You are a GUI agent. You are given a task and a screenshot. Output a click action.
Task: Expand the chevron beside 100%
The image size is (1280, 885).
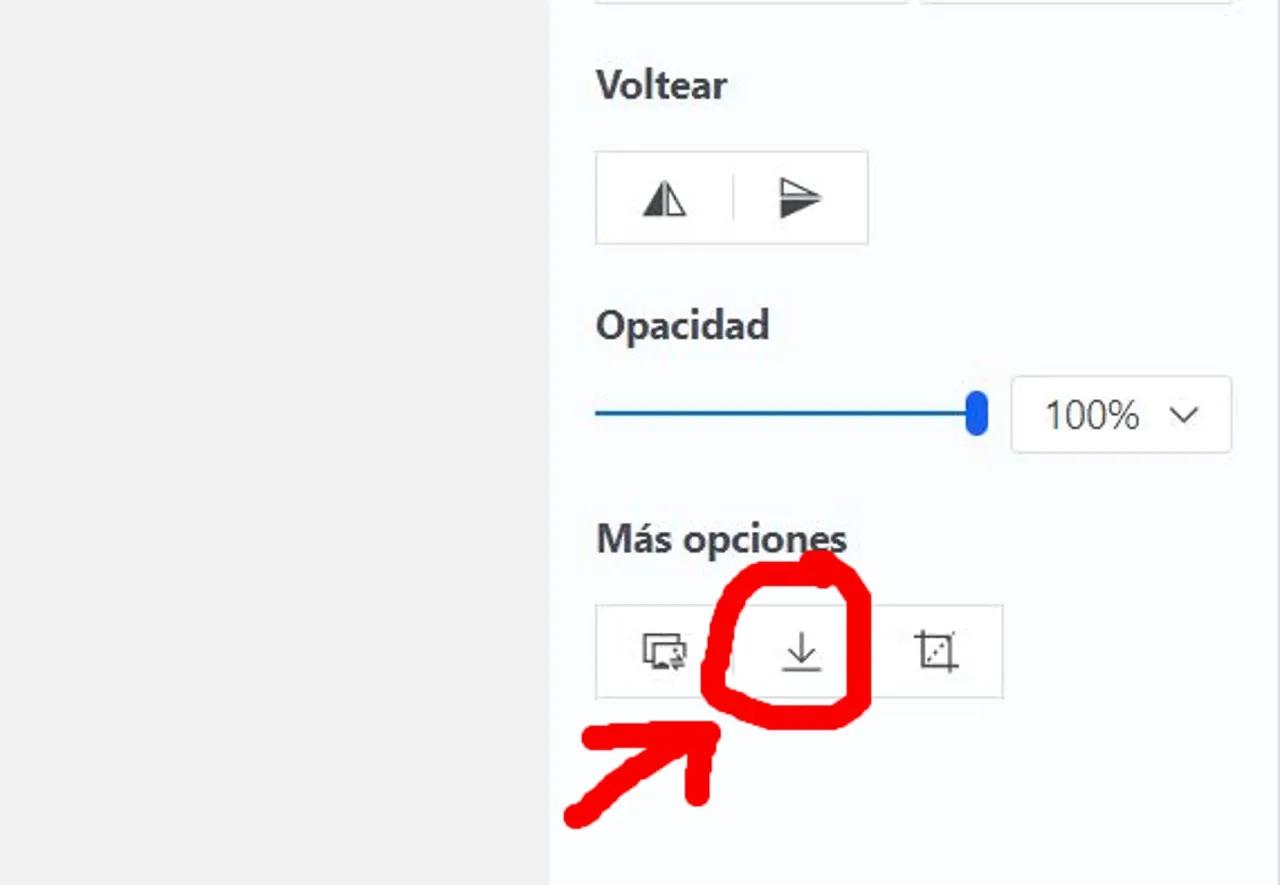1183,414
